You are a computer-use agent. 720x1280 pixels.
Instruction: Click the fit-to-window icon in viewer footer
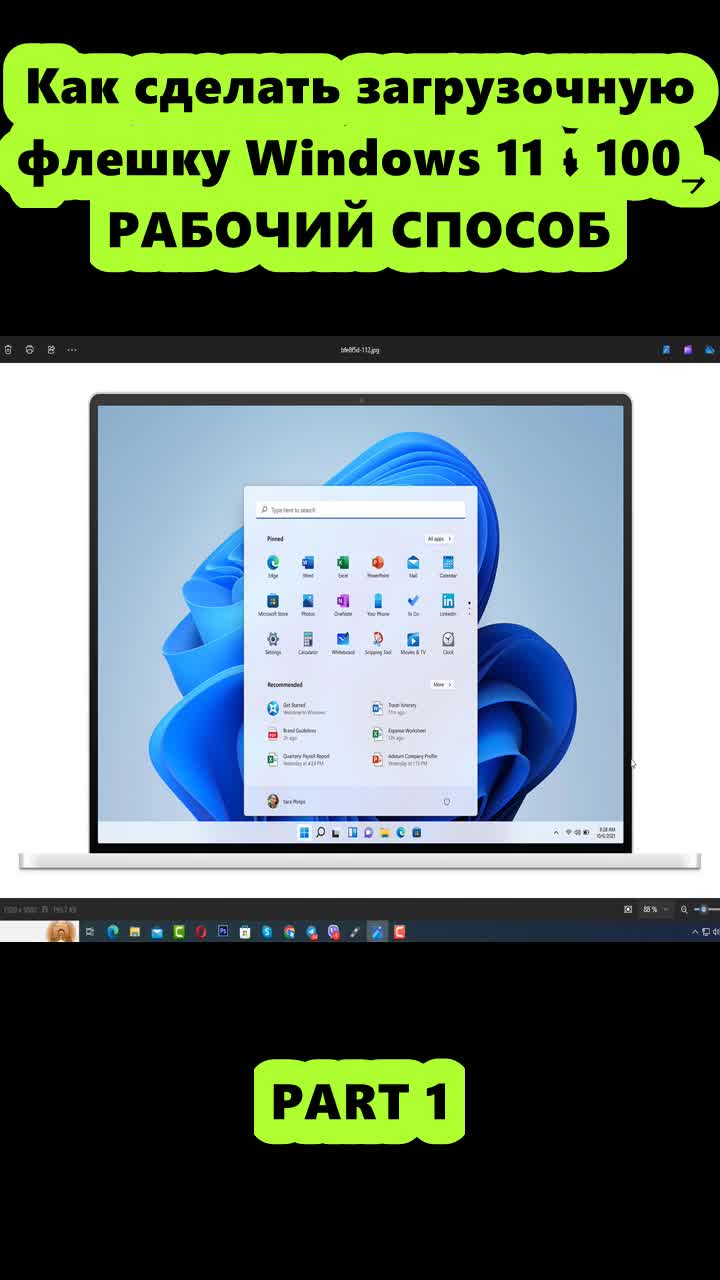(x=628, y=910)
